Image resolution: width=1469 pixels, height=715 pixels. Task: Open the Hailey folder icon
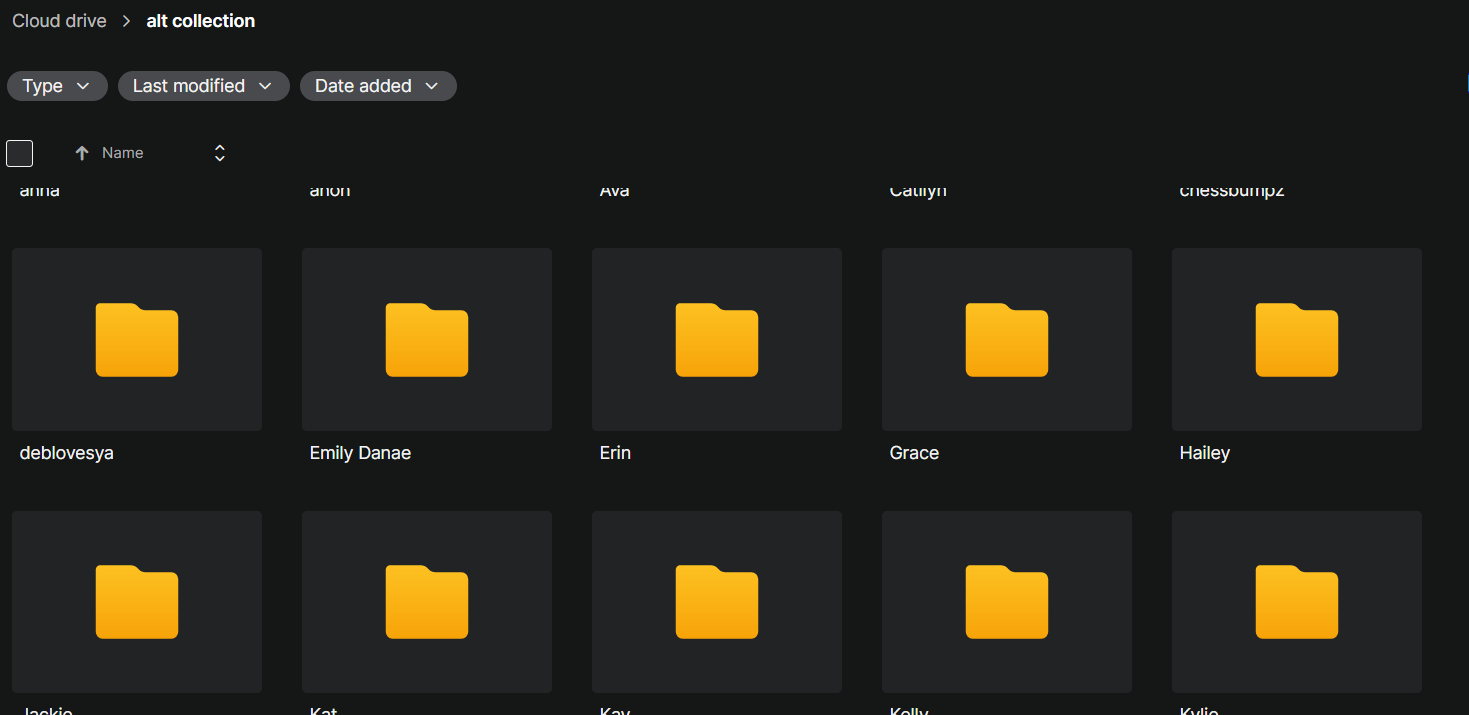click(x=1297, y=340)
